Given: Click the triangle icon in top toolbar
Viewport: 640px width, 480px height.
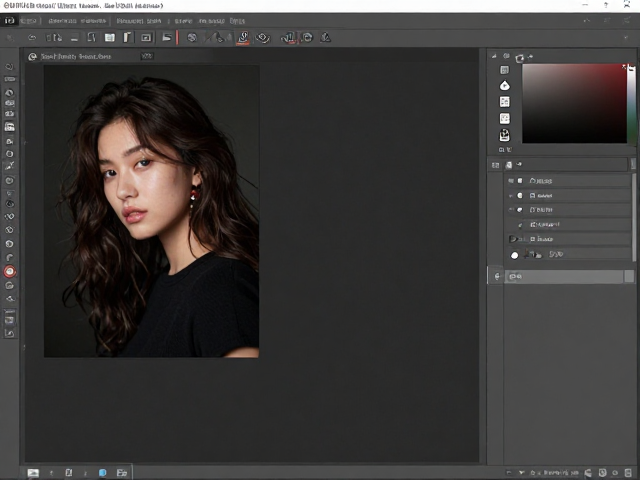Looking at the screenshot, I should (325, 38).
